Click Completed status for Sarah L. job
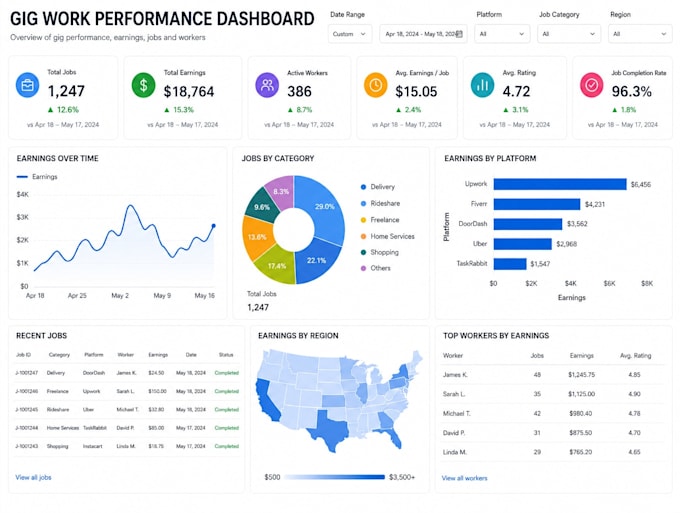Image resolution: width=680 pixels, height=513 pixels. pyautogui.click(x=226, y=391)
